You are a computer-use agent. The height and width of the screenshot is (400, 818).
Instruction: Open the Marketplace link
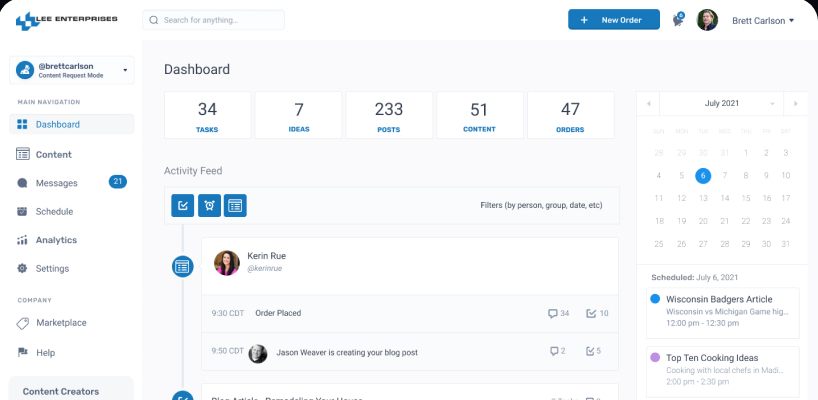tap(61, 323)
